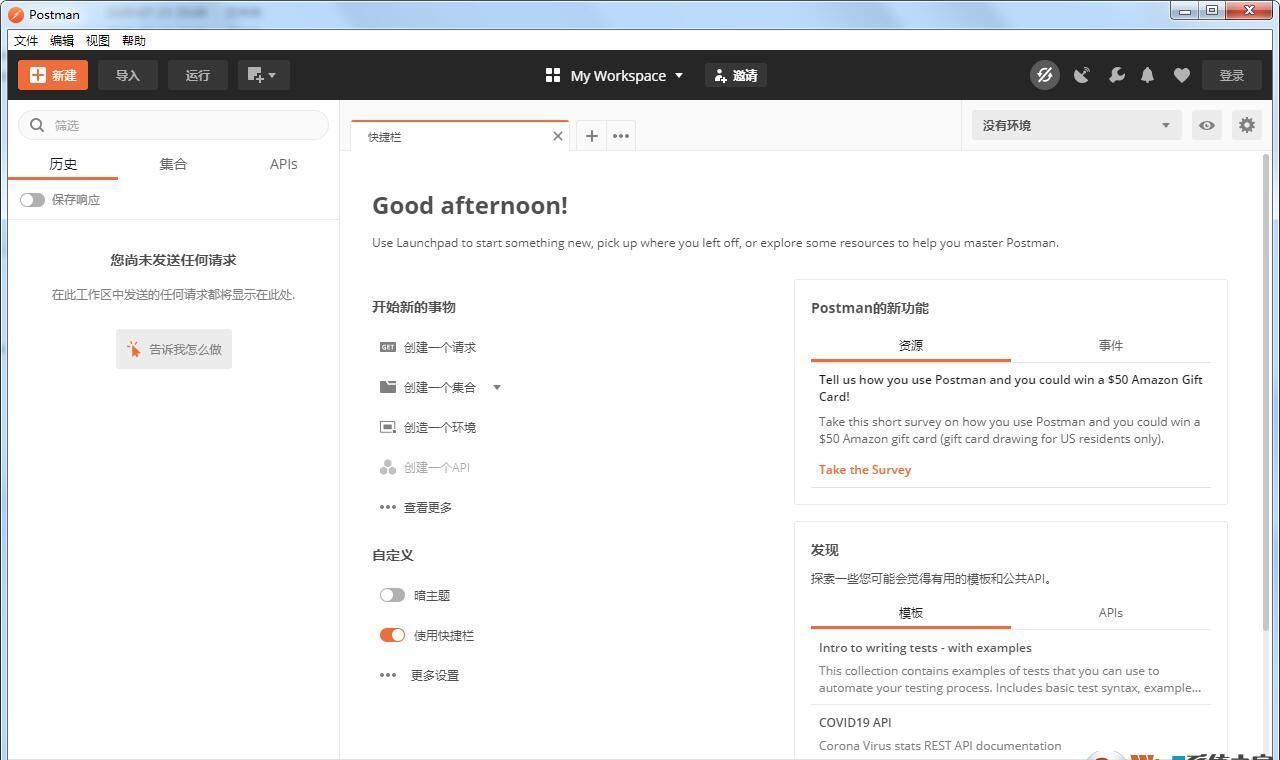This screenshot has height=760, width=1280.
Task: Select the 资源 (Resources) tab
Action: (x=911, y=345)
